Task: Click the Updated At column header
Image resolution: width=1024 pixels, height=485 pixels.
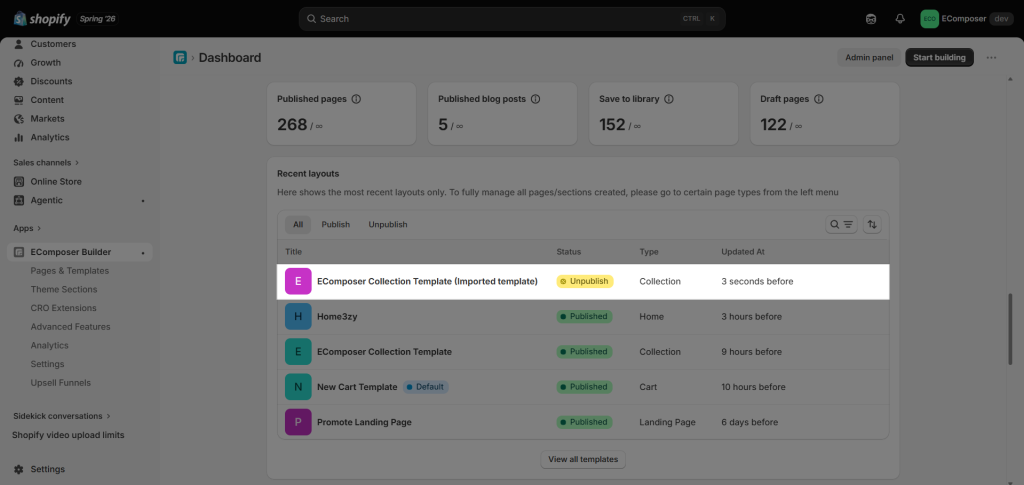Action: tap(743, 251)
